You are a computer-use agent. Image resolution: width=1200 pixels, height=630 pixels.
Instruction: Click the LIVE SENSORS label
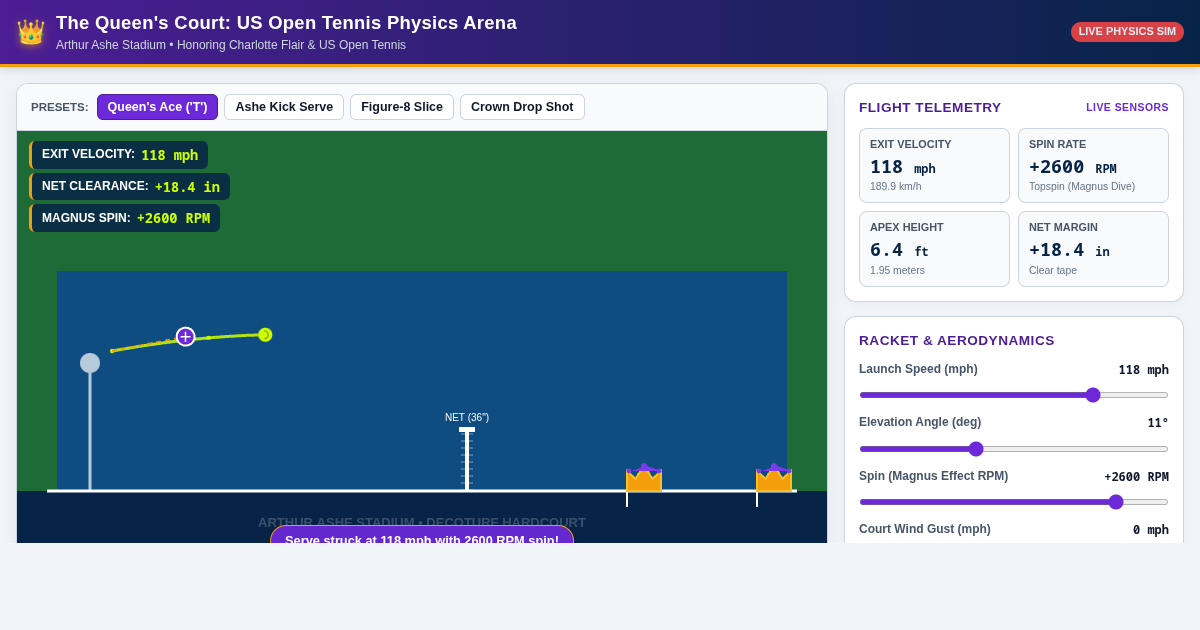[x=1127, y=107]
